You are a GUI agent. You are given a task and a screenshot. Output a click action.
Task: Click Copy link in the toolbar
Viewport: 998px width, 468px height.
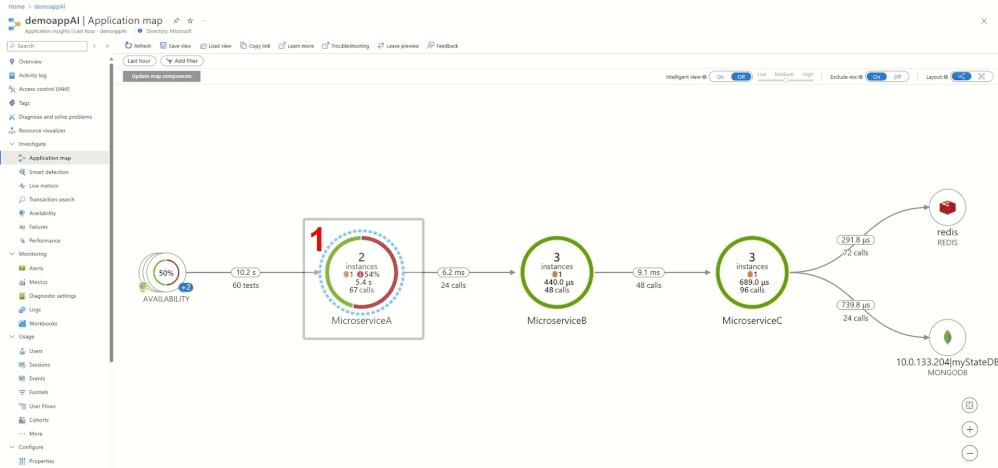(255, 46)
